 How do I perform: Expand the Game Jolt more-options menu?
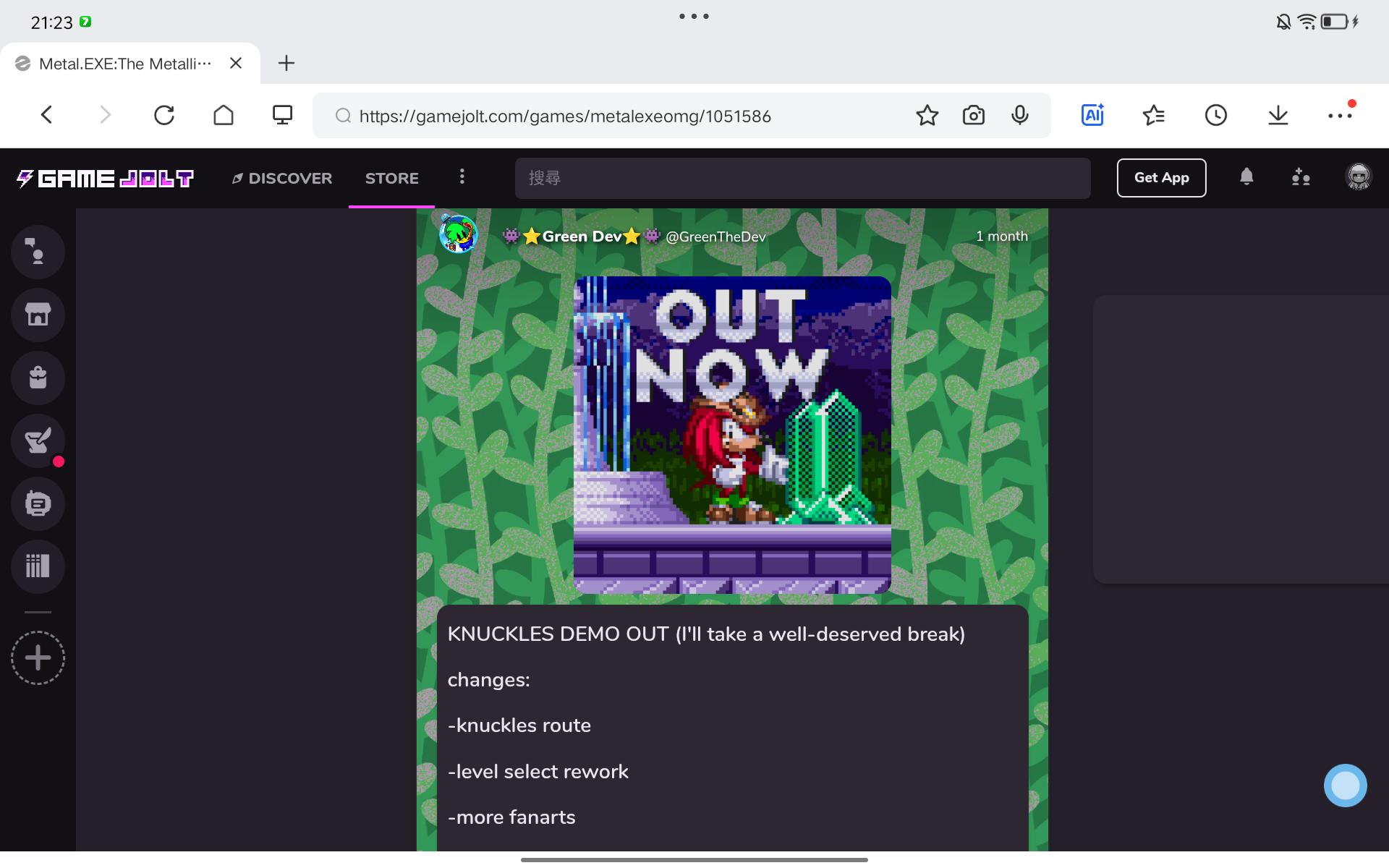tap(462, 177)
